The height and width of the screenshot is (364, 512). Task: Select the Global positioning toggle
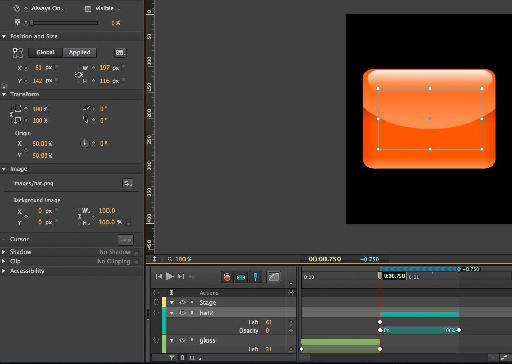tap(45, 52)
